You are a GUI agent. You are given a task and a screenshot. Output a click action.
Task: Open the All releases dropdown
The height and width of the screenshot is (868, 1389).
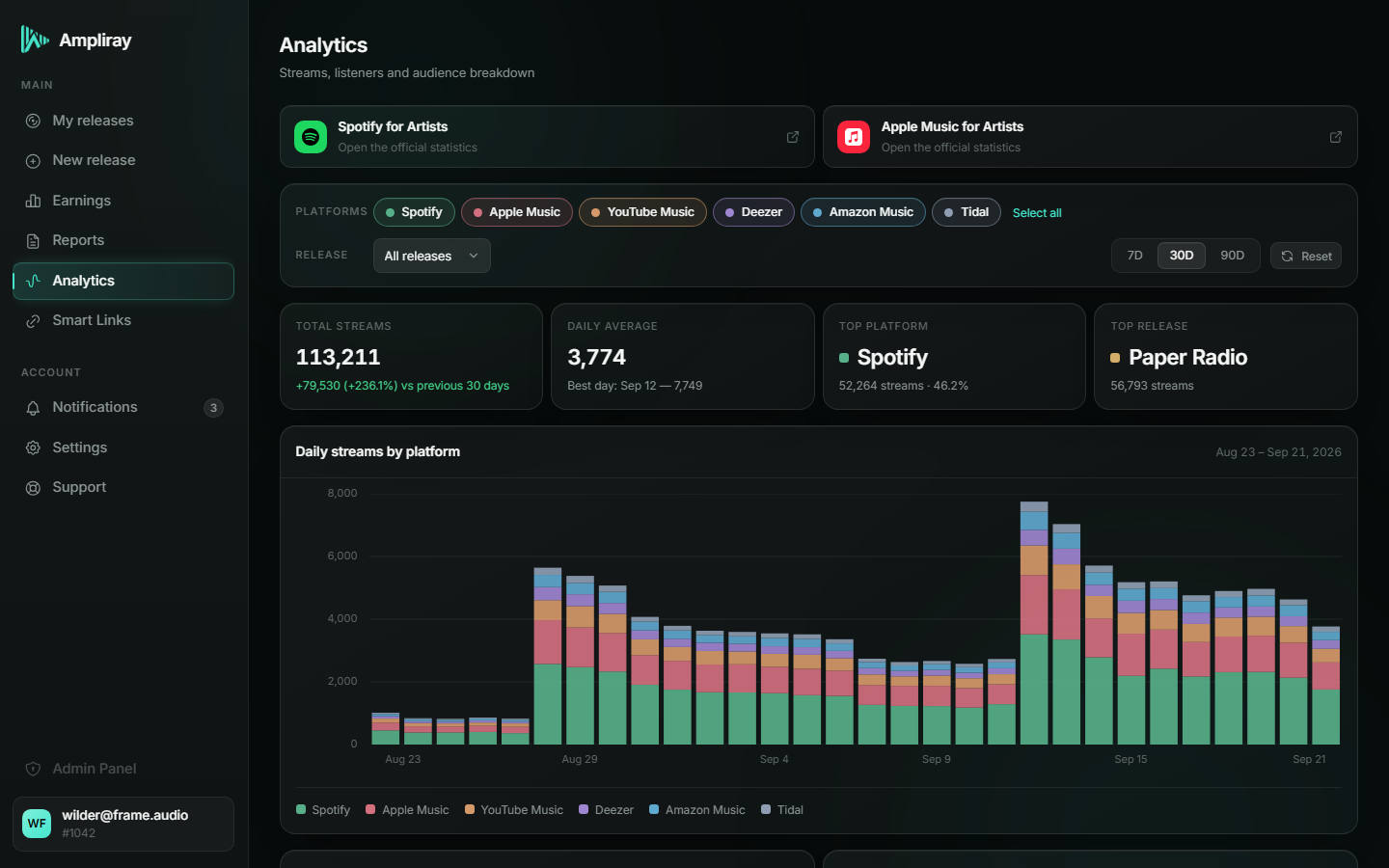(x=432, y=256)
